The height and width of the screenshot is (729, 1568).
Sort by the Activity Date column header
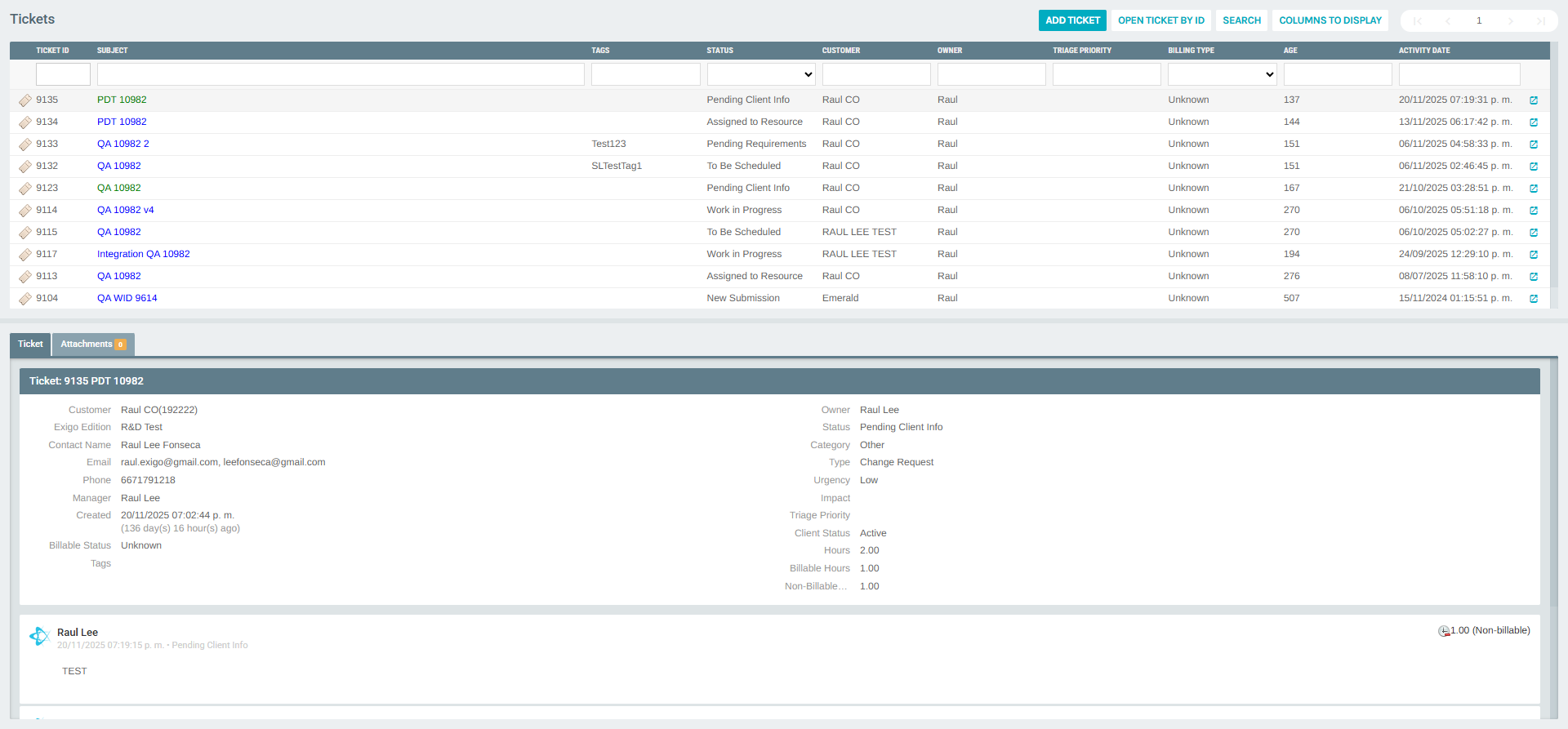pos(1423,51)
